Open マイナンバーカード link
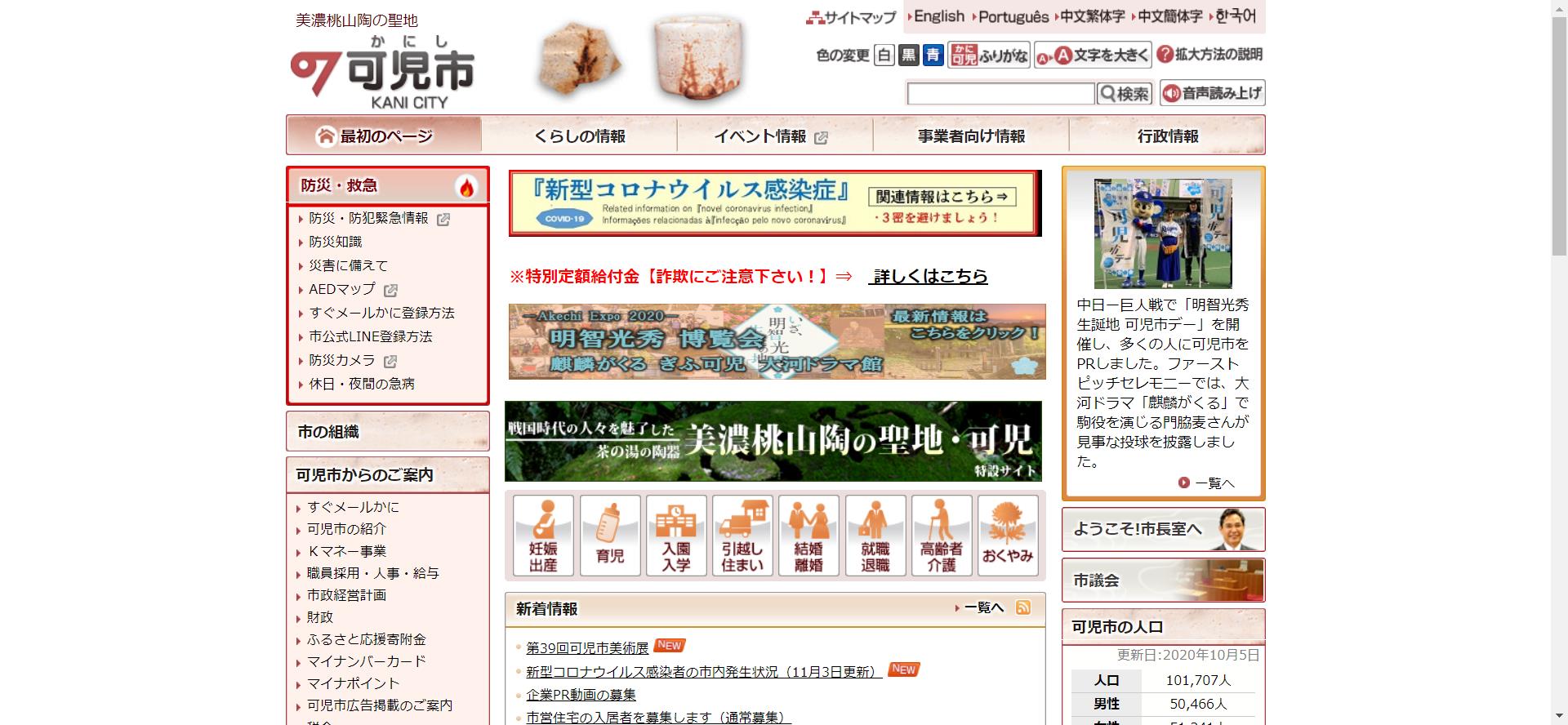1568x725 pixels. point(366,661)
